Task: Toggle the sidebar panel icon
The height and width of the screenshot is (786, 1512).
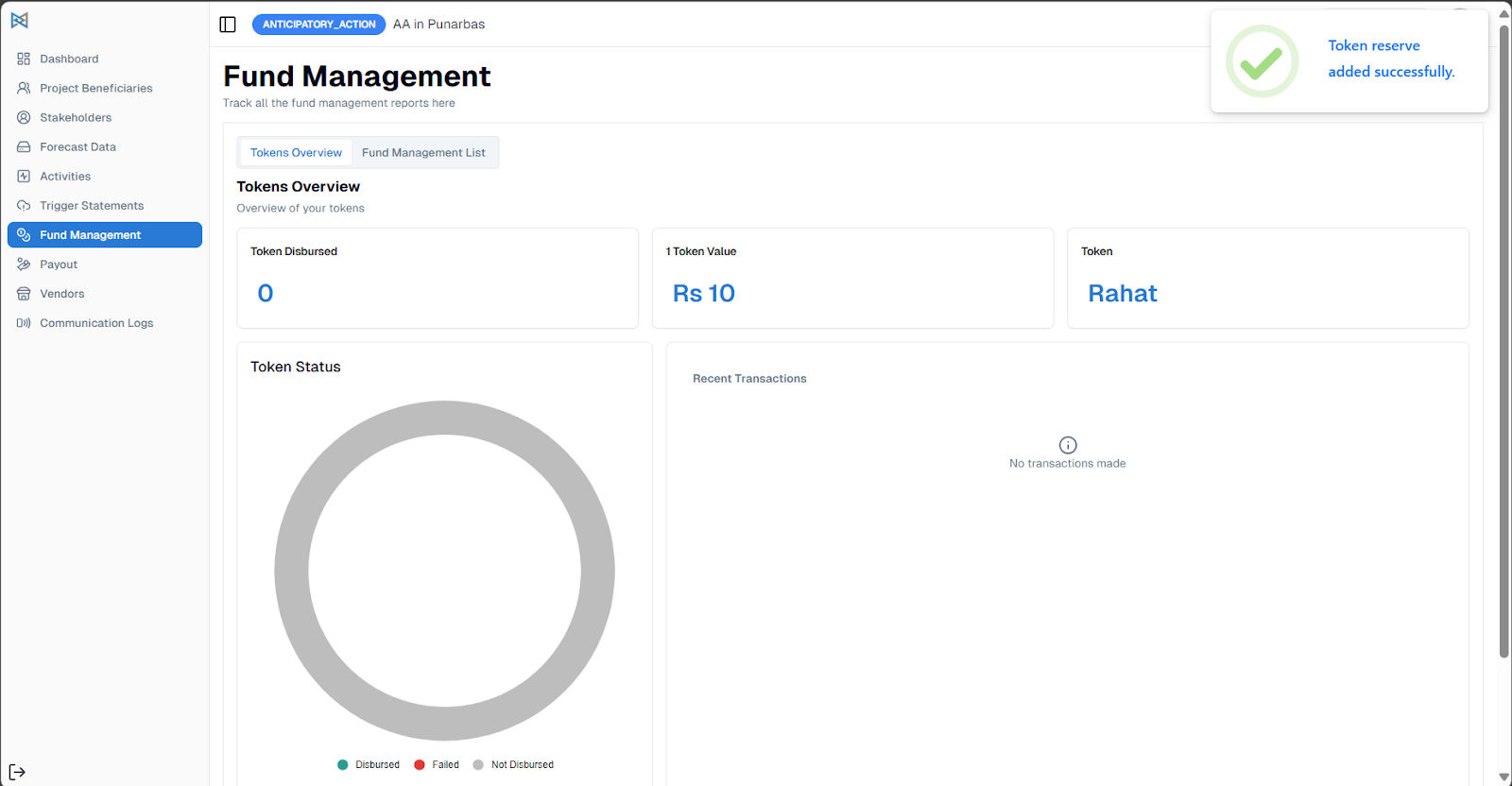Action: click(x=228, y=25)
